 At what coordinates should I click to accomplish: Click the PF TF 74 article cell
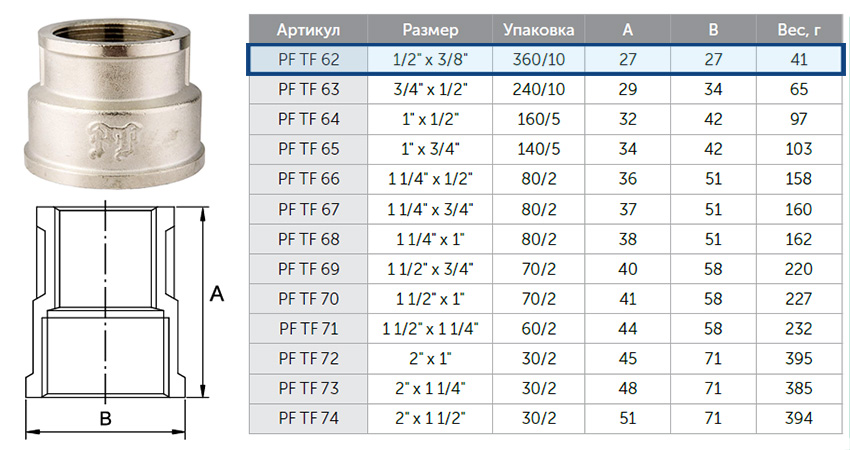click(x=308, y=418)
